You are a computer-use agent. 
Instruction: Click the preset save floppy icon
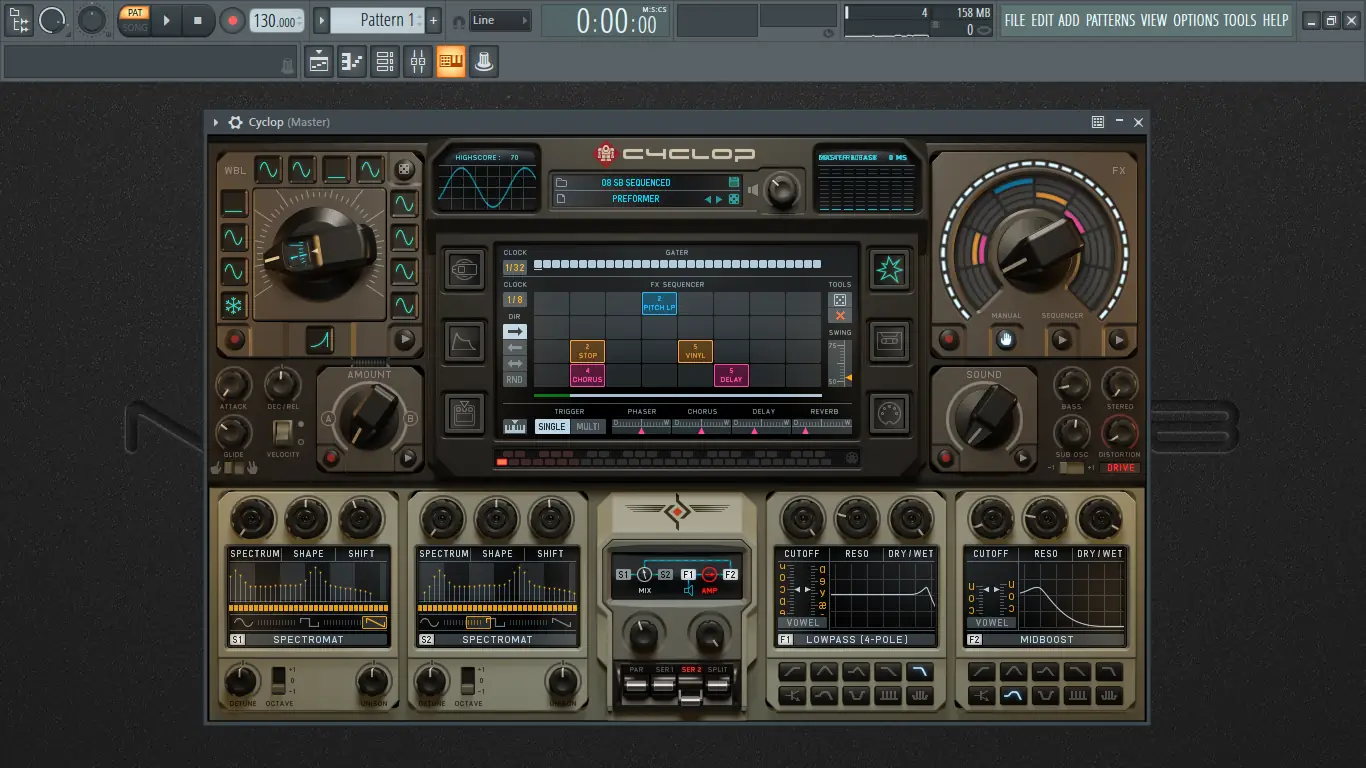[x=735, y=183]
